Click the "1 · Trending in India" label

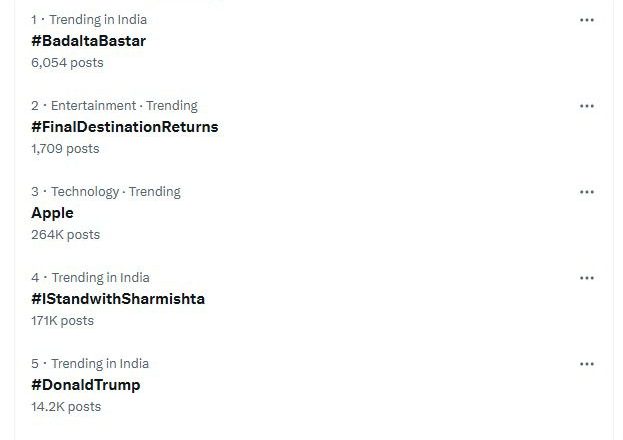pyautogui.click(x=89, y=20)
